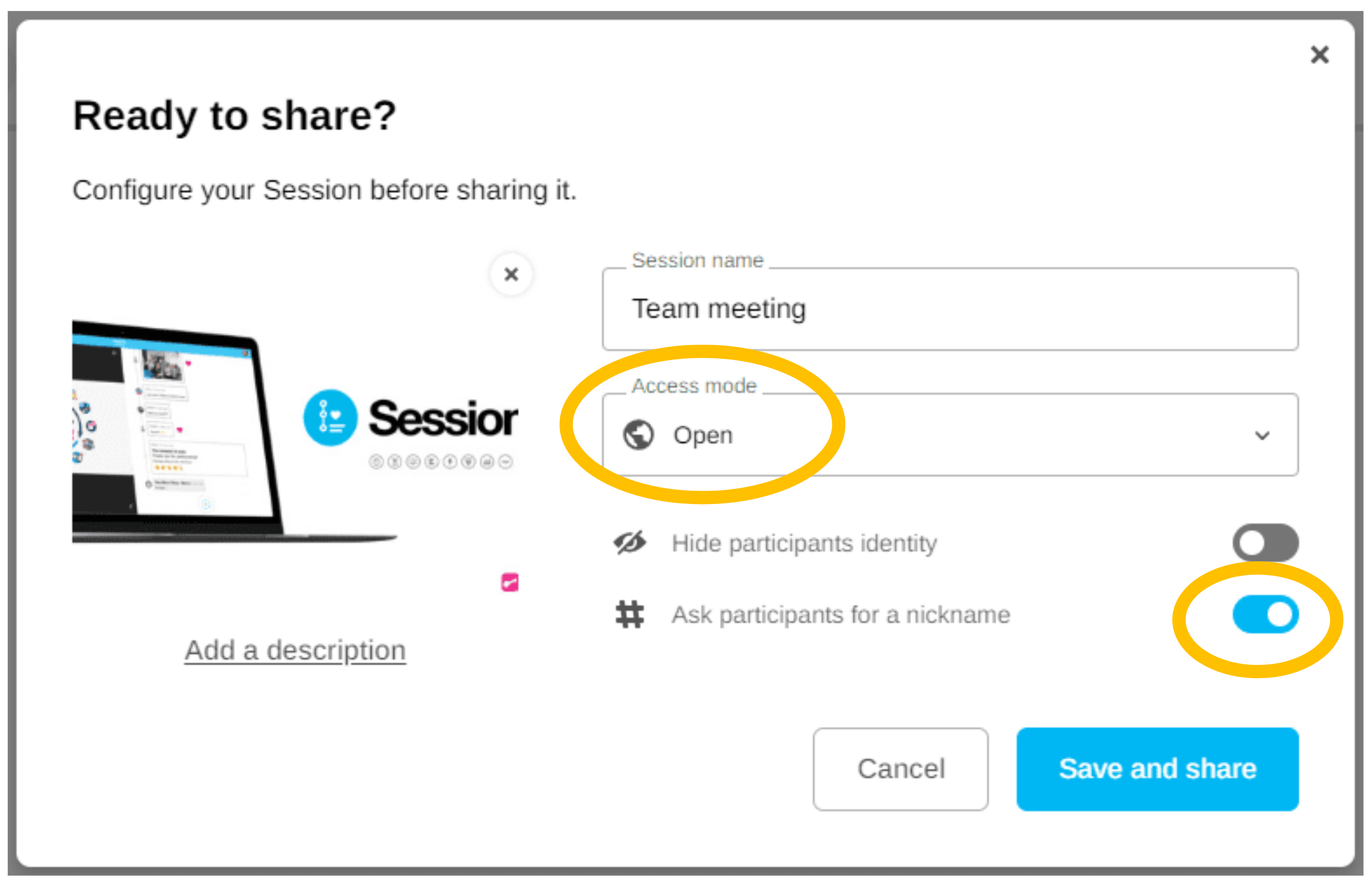This screenshot has width=1372, height=886.
Task: Click the Ask participants for a nickname label
Action: pos(840,615)
